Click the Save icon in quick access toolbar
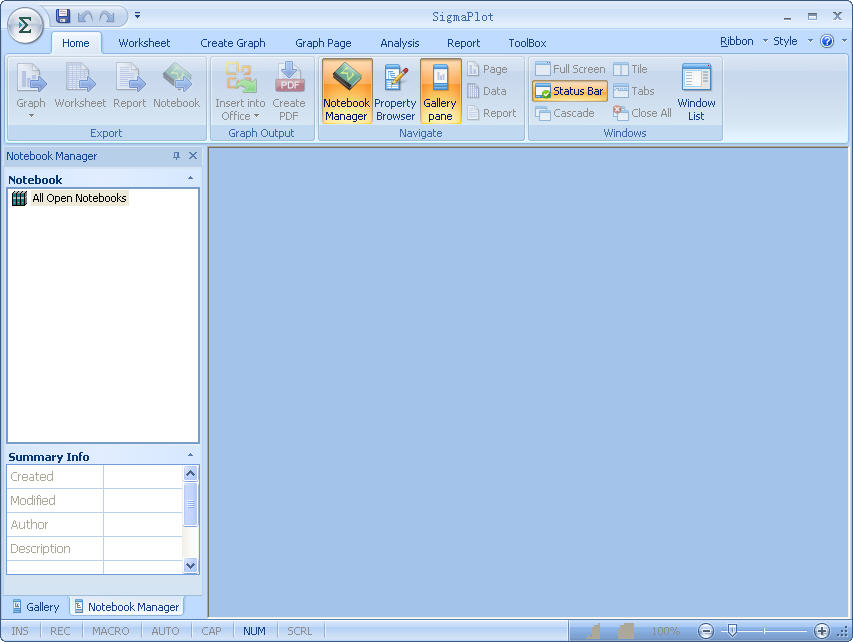 63,16
